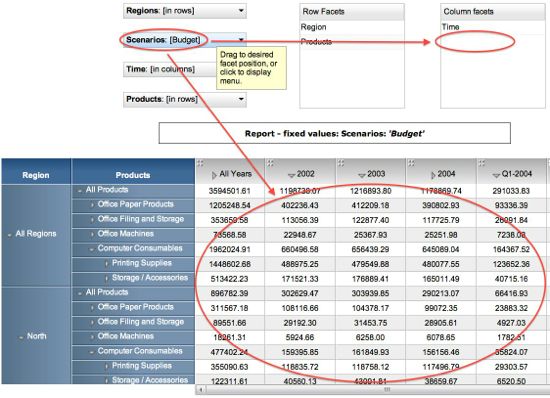
Task: Click the drag handle icon above 2003 column
Action: (341, 163)
